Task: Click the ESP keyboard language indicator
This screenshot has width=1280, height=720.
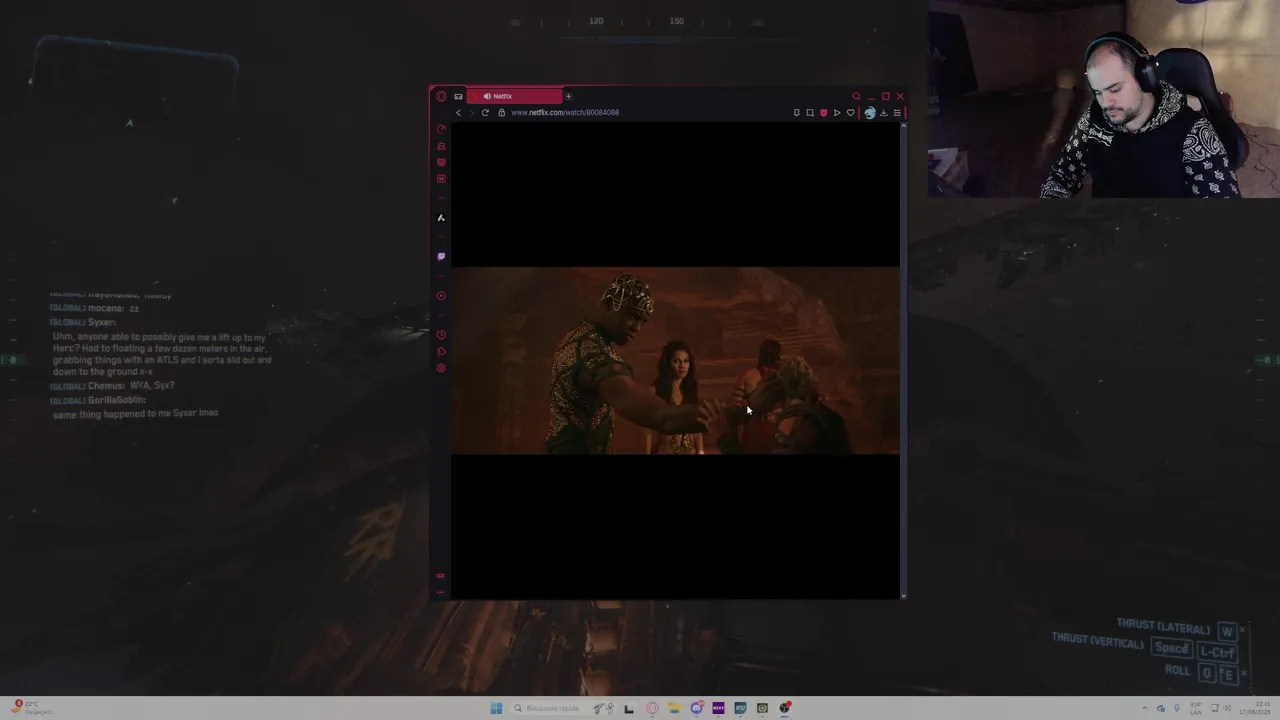Action: click(x=1196, y=708)
